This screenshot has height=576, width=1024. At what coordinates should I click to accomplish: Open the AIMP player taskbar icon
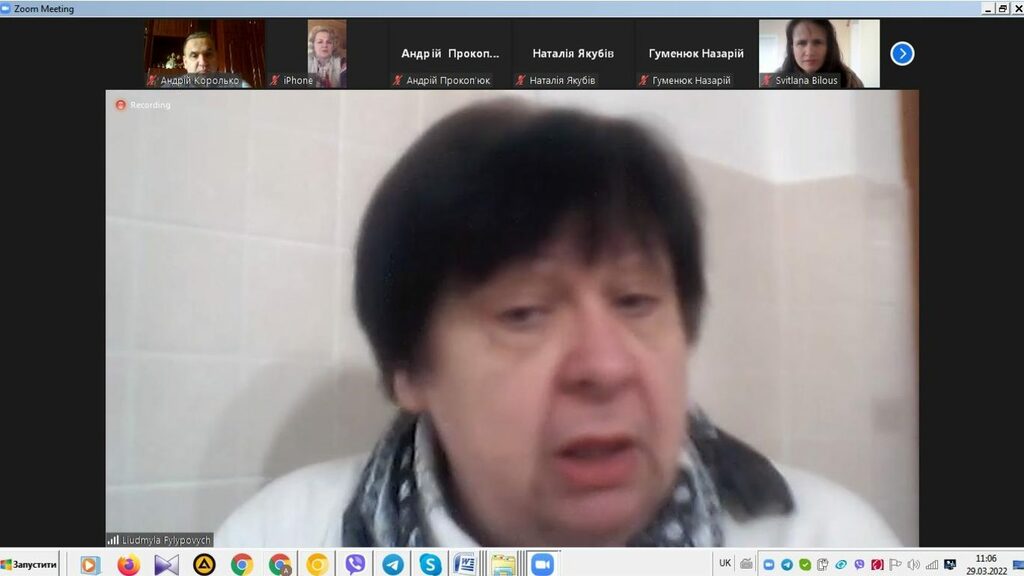[x=204, y=564]
